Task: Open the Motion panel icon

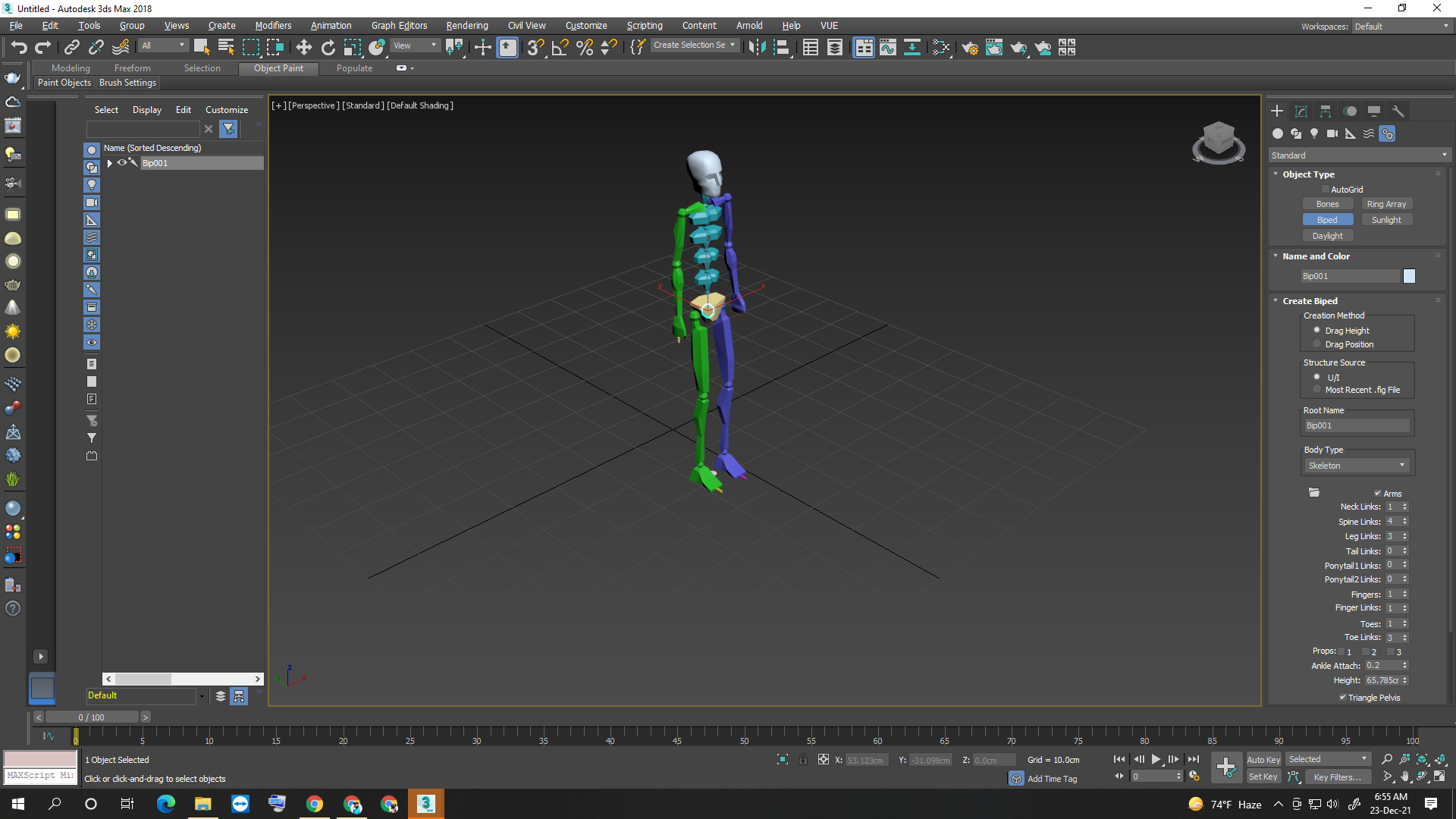Action: tap(1350, 111)
